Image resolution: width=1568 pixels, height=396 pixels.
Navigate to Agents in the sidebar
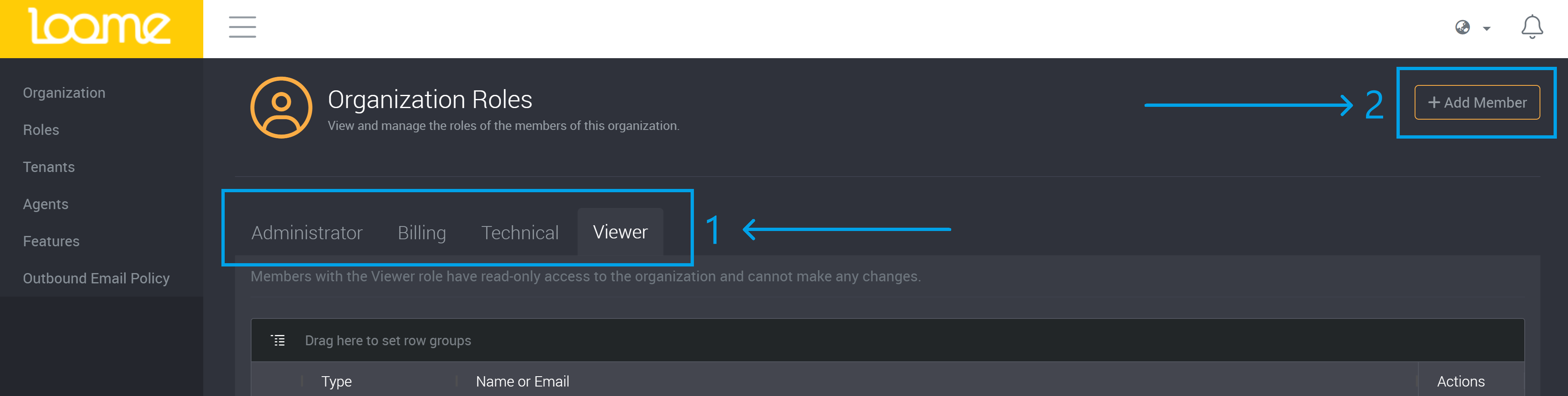[x=46, y=204]
